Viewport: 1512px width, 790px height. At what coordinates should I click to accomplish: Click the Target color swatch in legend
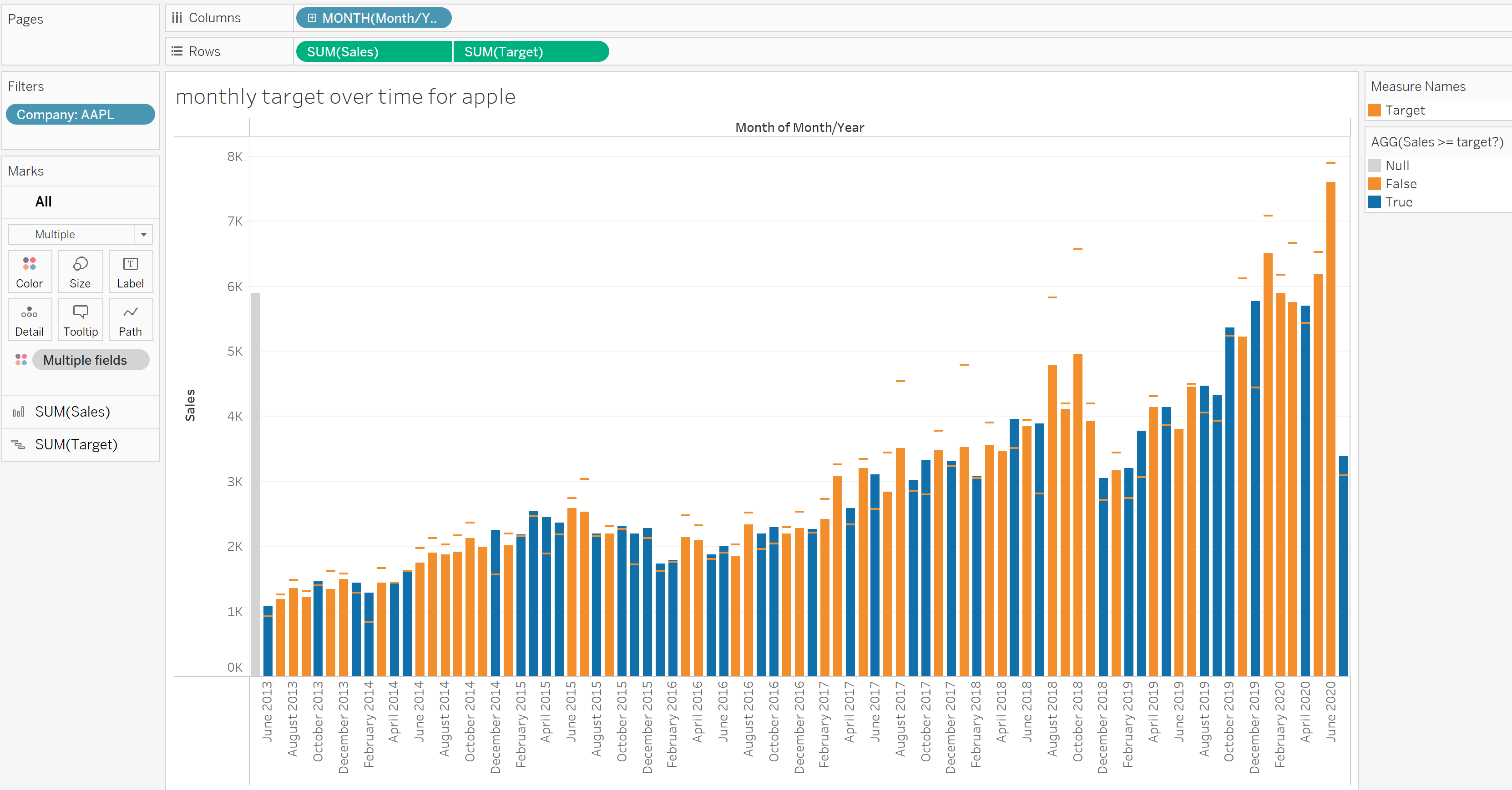click(x=1378, y=110)
